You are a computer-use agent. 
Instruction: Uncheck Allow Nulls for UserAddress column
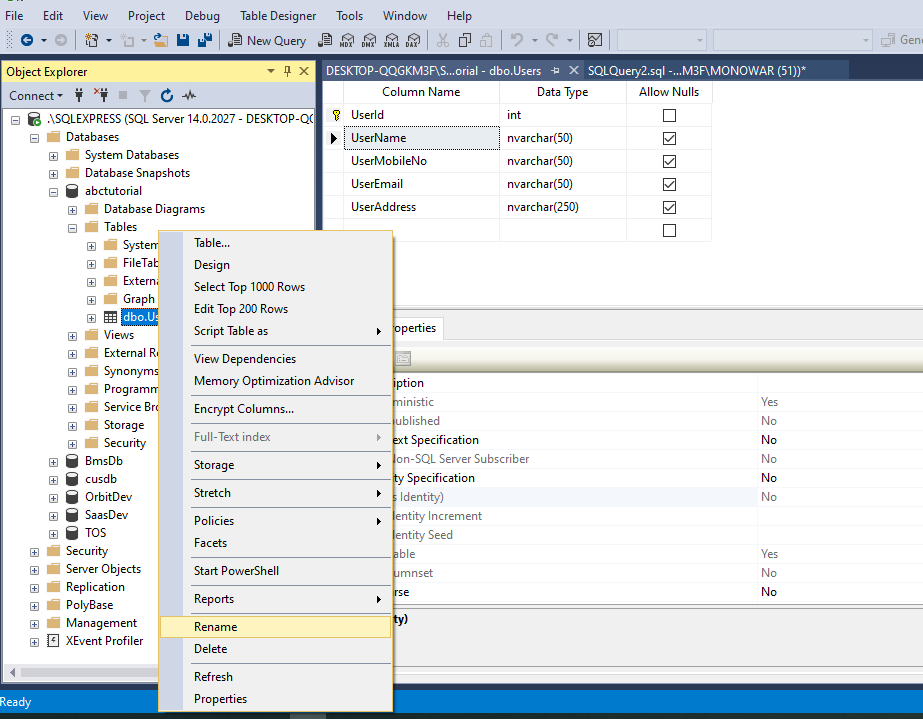(669, 207)
